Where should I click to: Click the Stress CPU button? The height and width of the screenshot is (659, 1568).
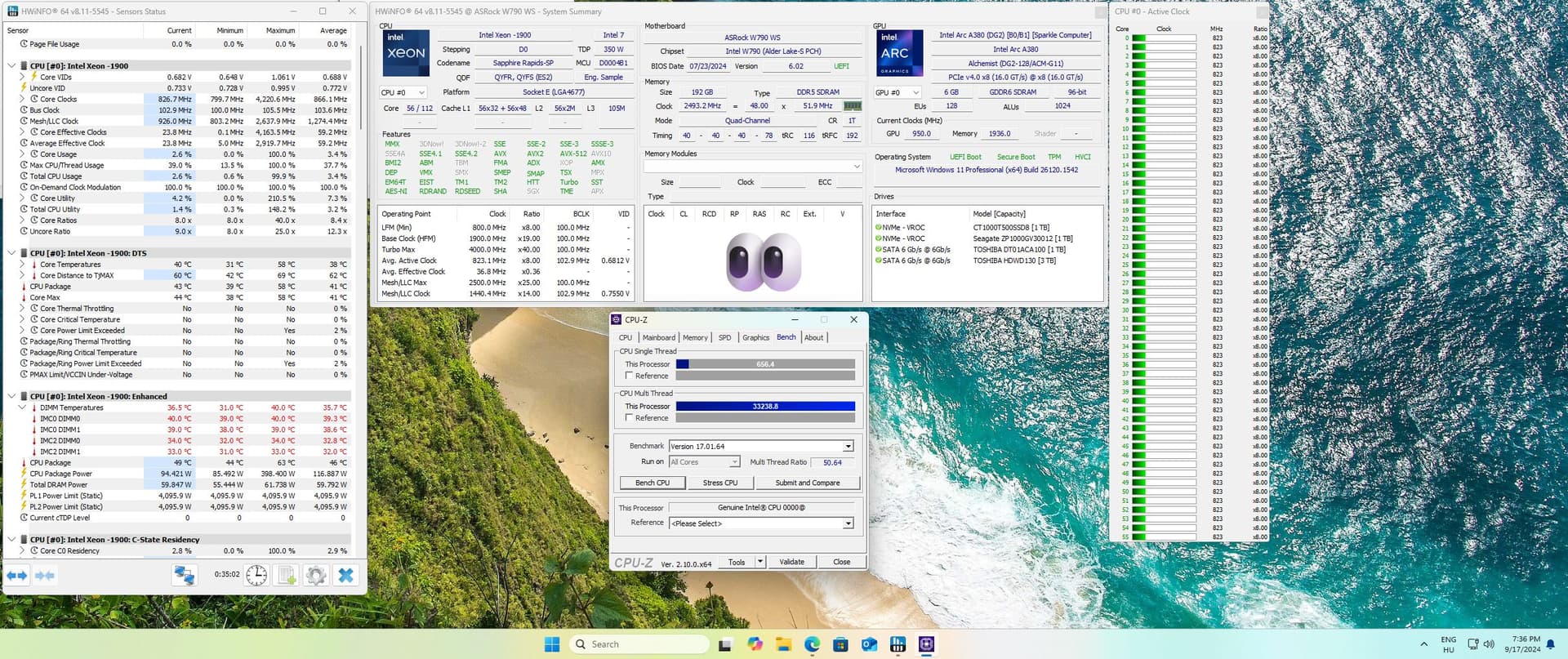719,483
